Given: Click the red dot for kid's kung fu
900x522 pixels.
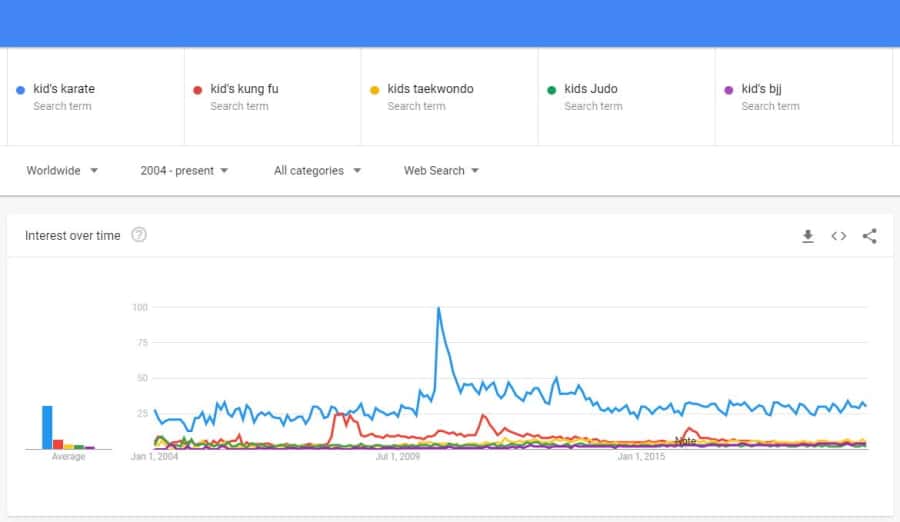Looking at the screenshot, I should (x=197, y=90).
